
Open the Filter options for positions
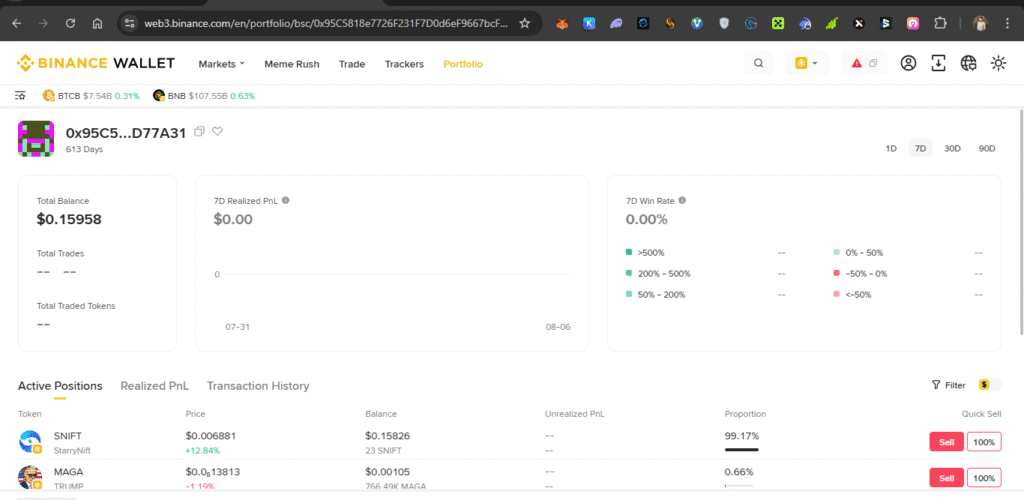pyautogui.click(x=948, y=385)
